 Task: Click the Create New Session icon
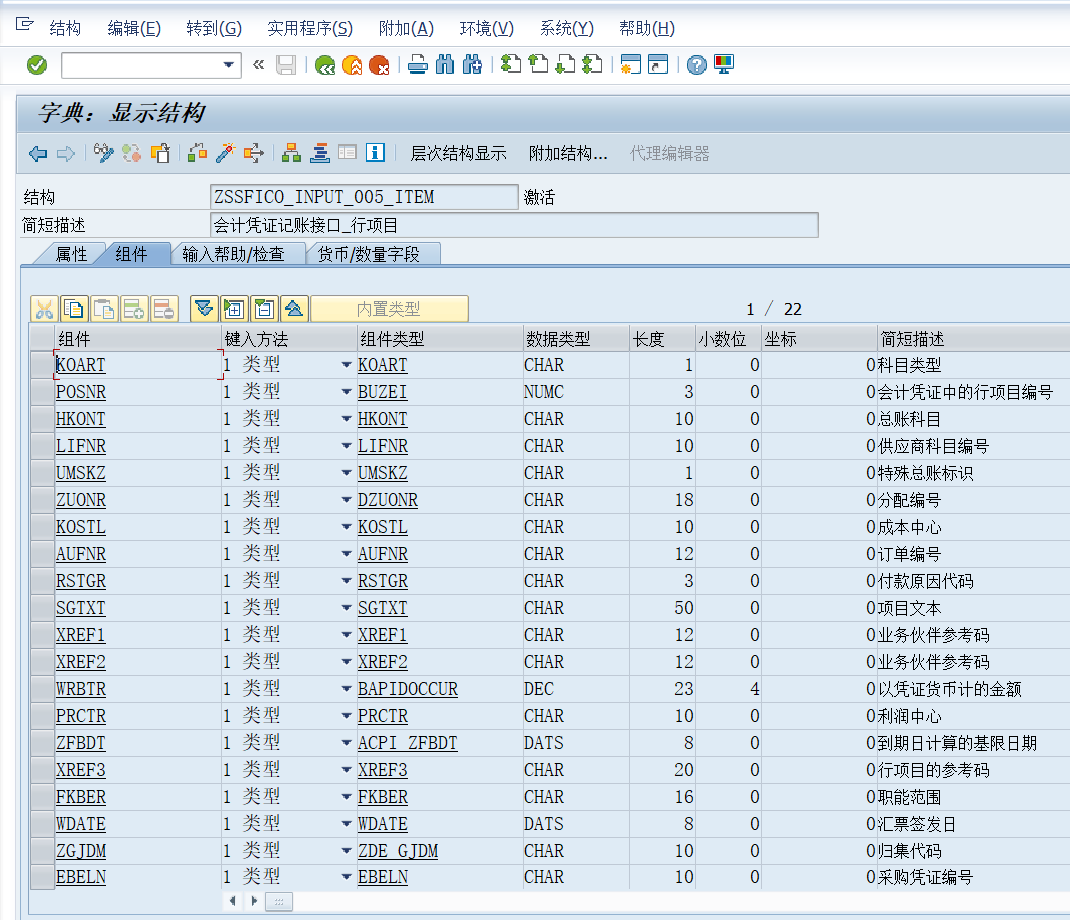(x=631, y=65)
